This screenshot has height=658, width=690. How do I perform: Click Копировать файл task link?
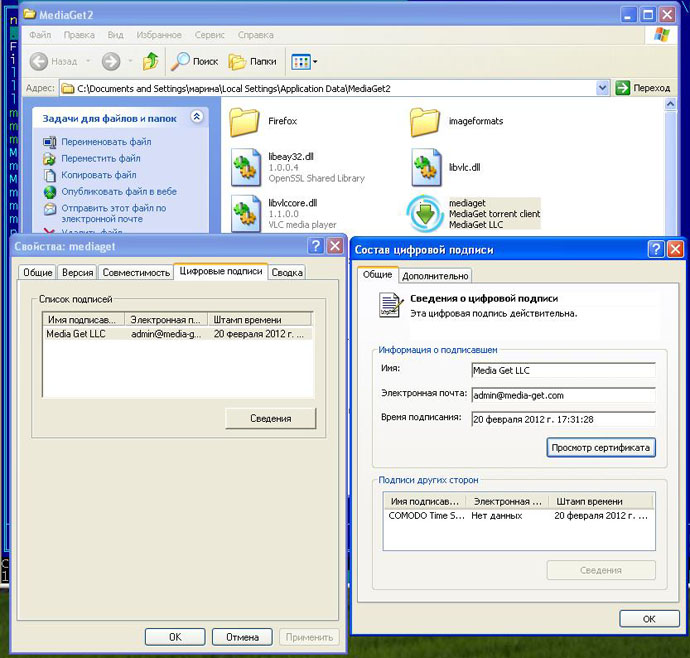pos(99,175)
